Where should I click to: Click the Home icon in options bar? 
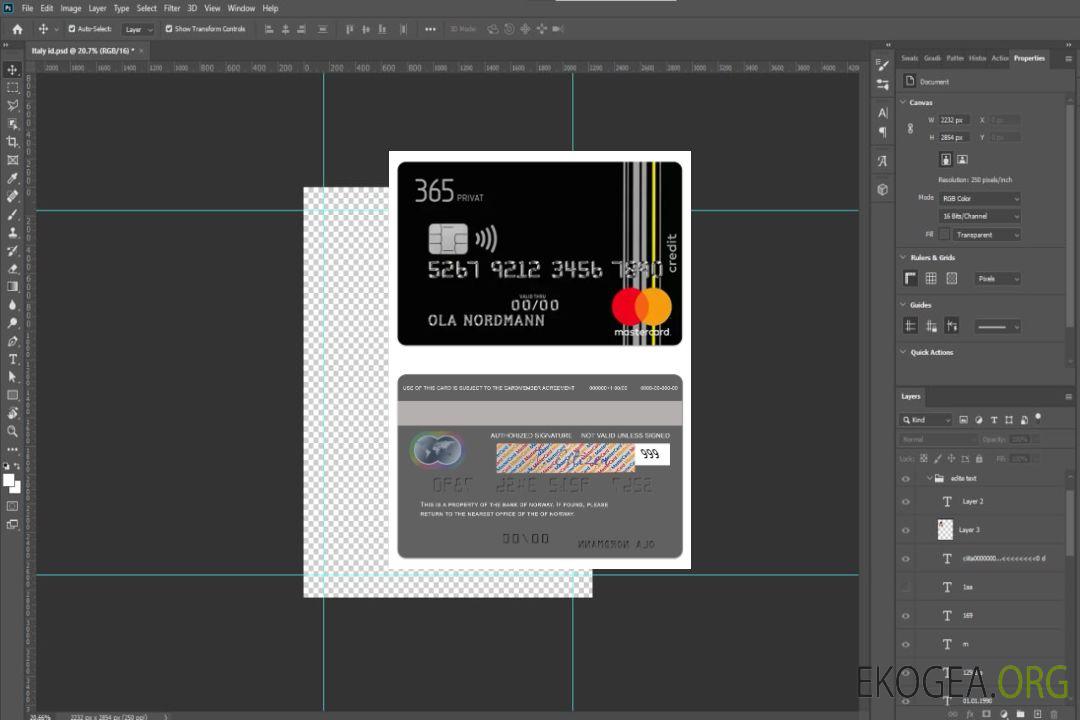coord(17,29)
